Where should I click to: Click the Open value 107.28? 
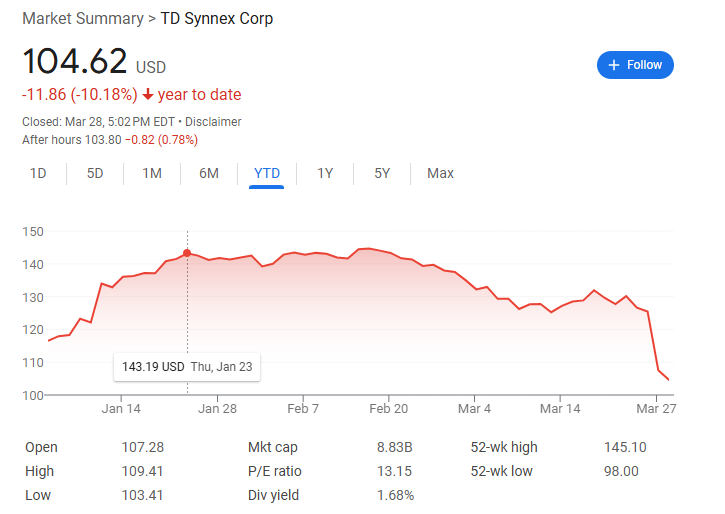(142, 447)
